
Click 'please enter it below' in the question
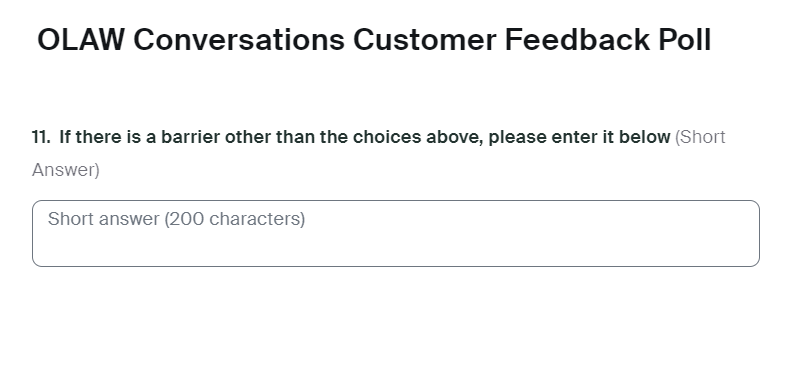pos(579,137)
